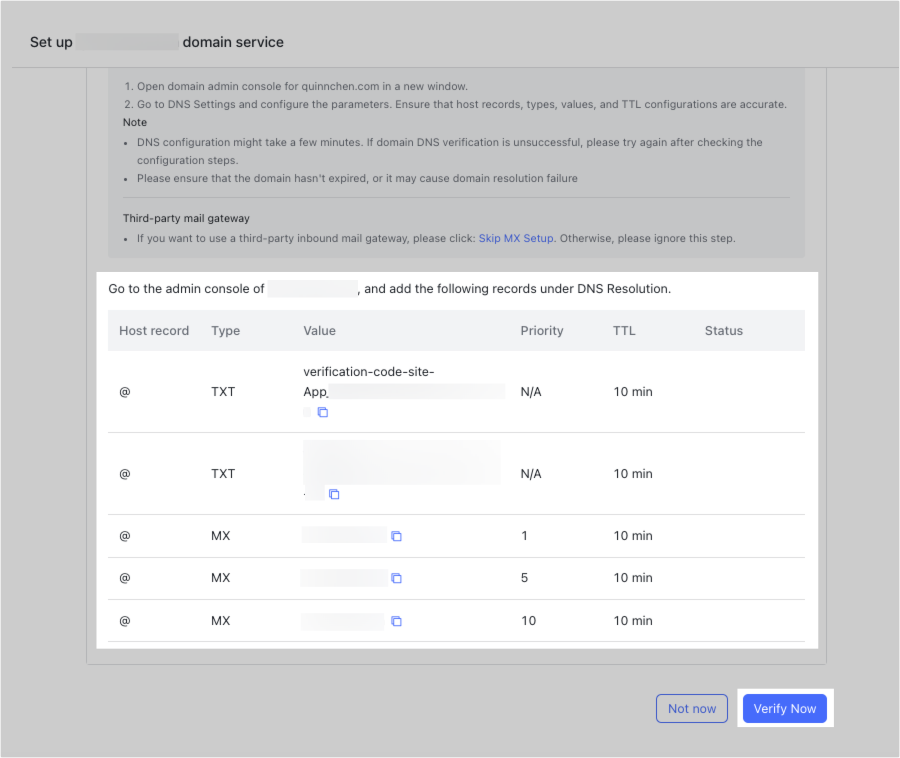The width and height of the screenshot is (900, 758).
Task: Copy the MX record with priority 10
Action: (396, 621)
